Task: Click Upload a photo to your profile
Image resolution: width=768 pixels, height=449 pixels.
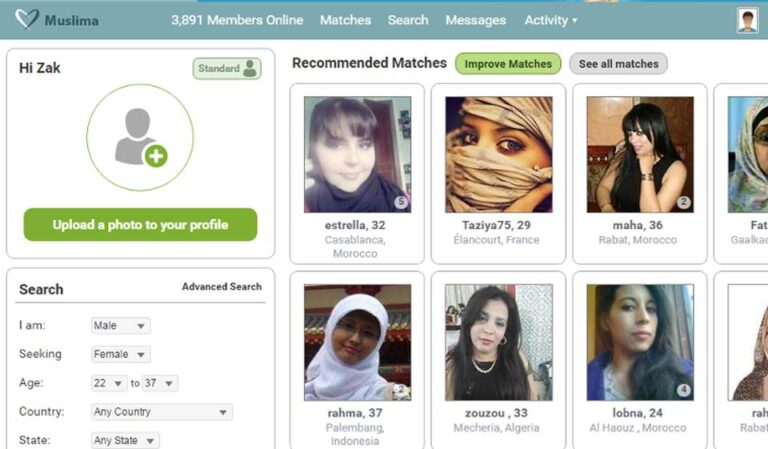Action: click(x=140, y=225)
